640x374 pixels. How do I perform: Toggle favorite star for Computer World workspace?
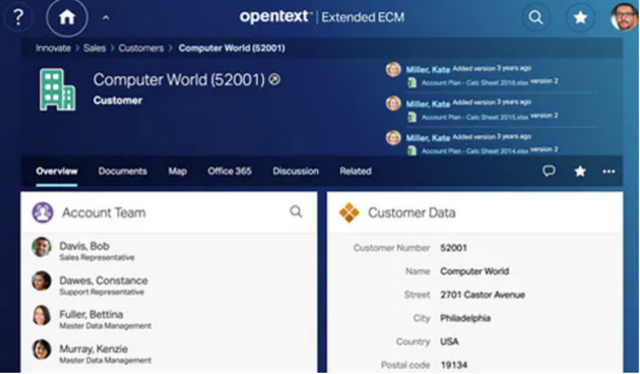[580, 171]
